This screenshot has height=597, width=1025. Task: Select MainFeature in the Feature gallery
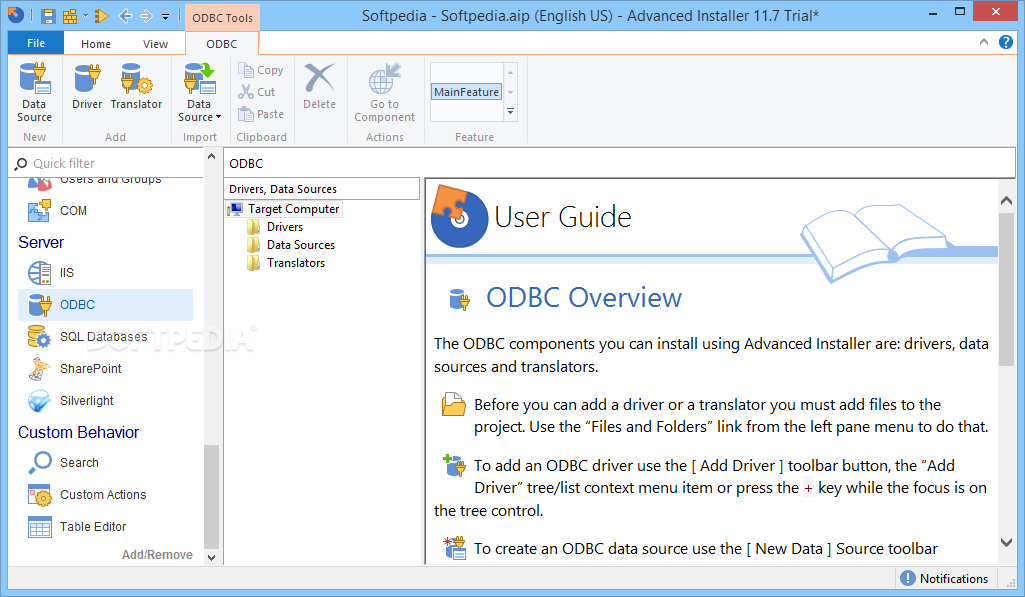point(466,92)
